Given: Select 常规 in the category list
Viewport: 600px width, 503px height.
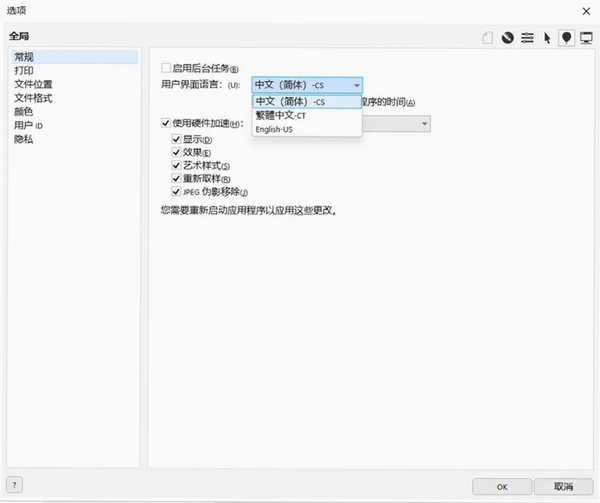Looking at the screenshot, I should 74,57.
